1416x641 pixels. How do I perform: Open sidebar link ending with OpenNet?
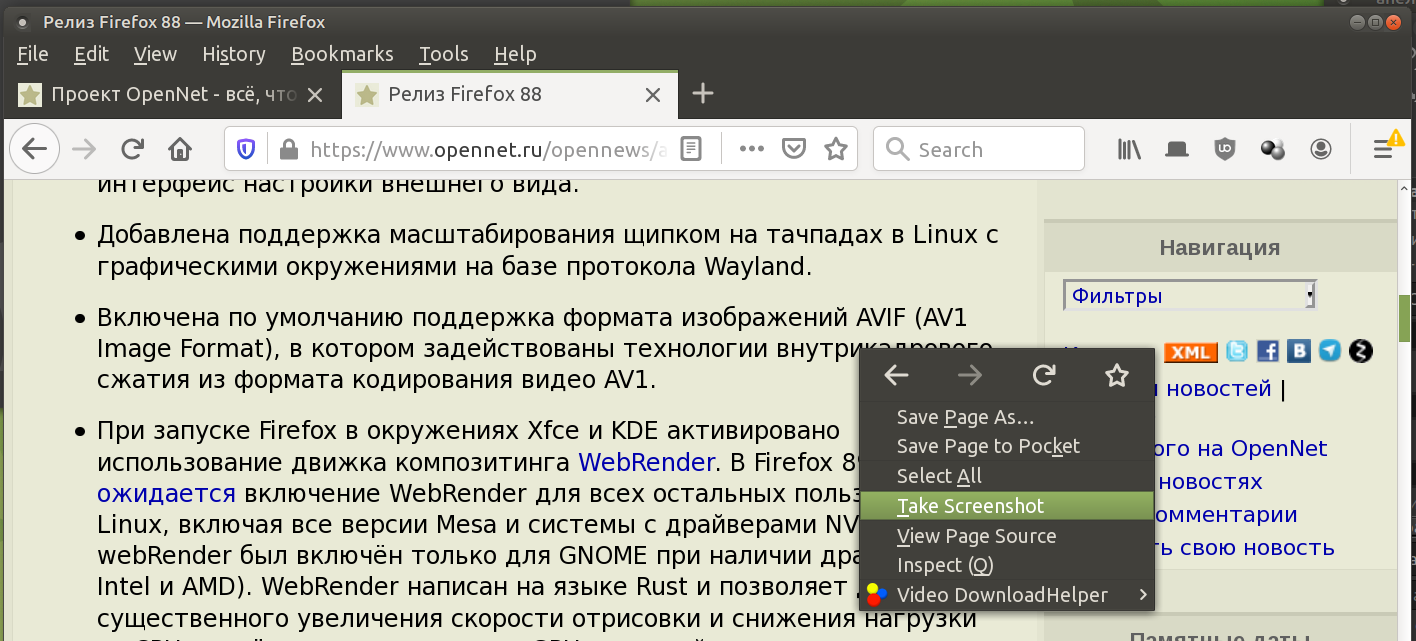(1243, 449)
